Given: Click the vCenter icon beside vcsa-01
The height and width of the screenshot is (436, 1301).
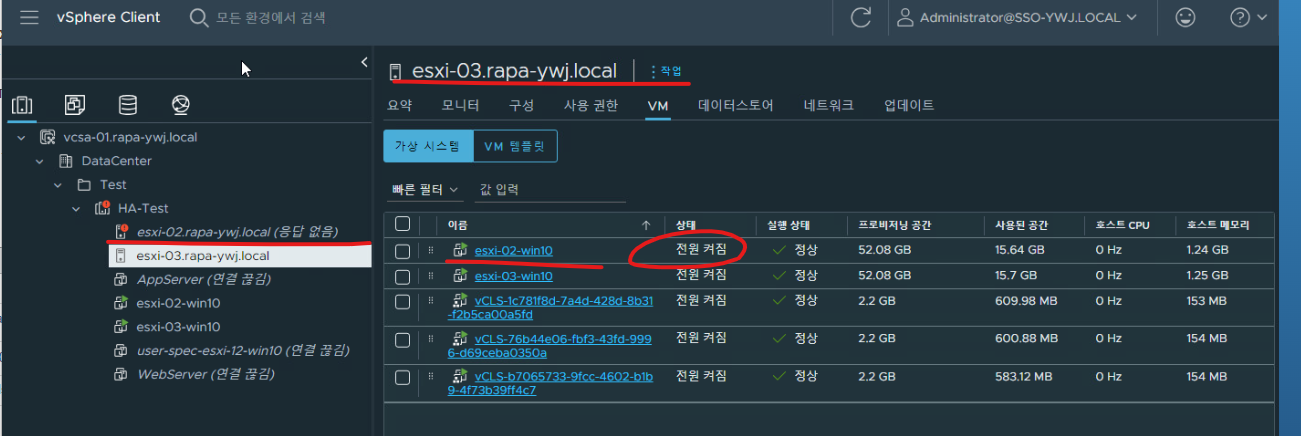Looking at the screenshot, I should pos(47,137).
